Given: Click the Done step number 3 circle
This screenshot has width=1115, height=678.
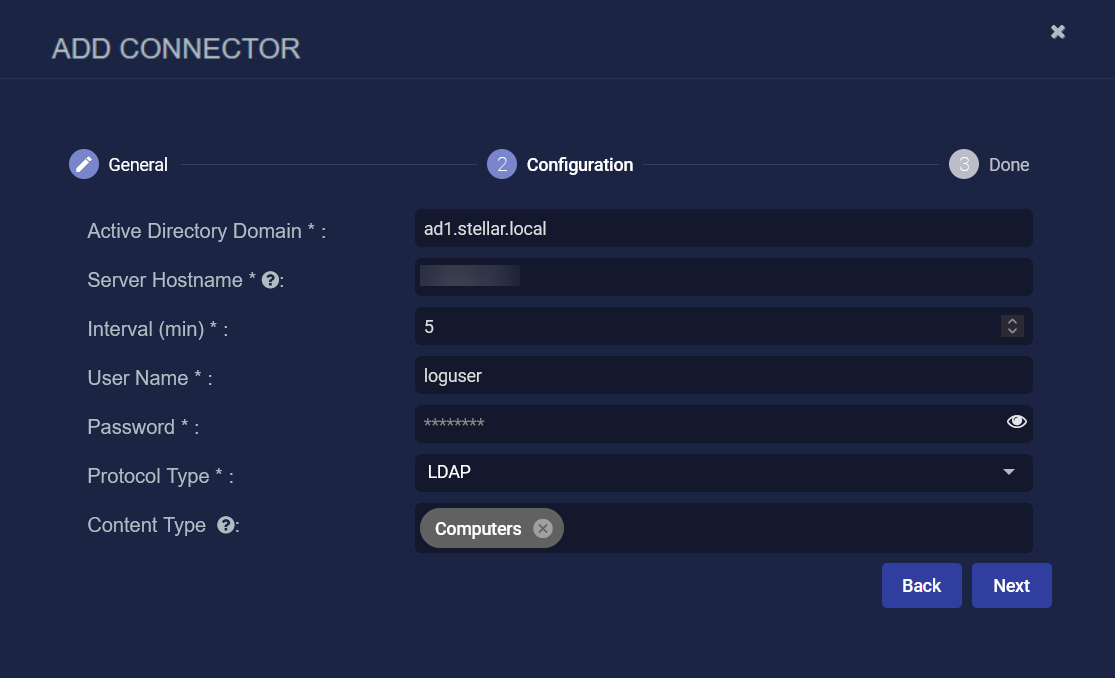Looking at the screenshot, I should (x=964, y=164).
